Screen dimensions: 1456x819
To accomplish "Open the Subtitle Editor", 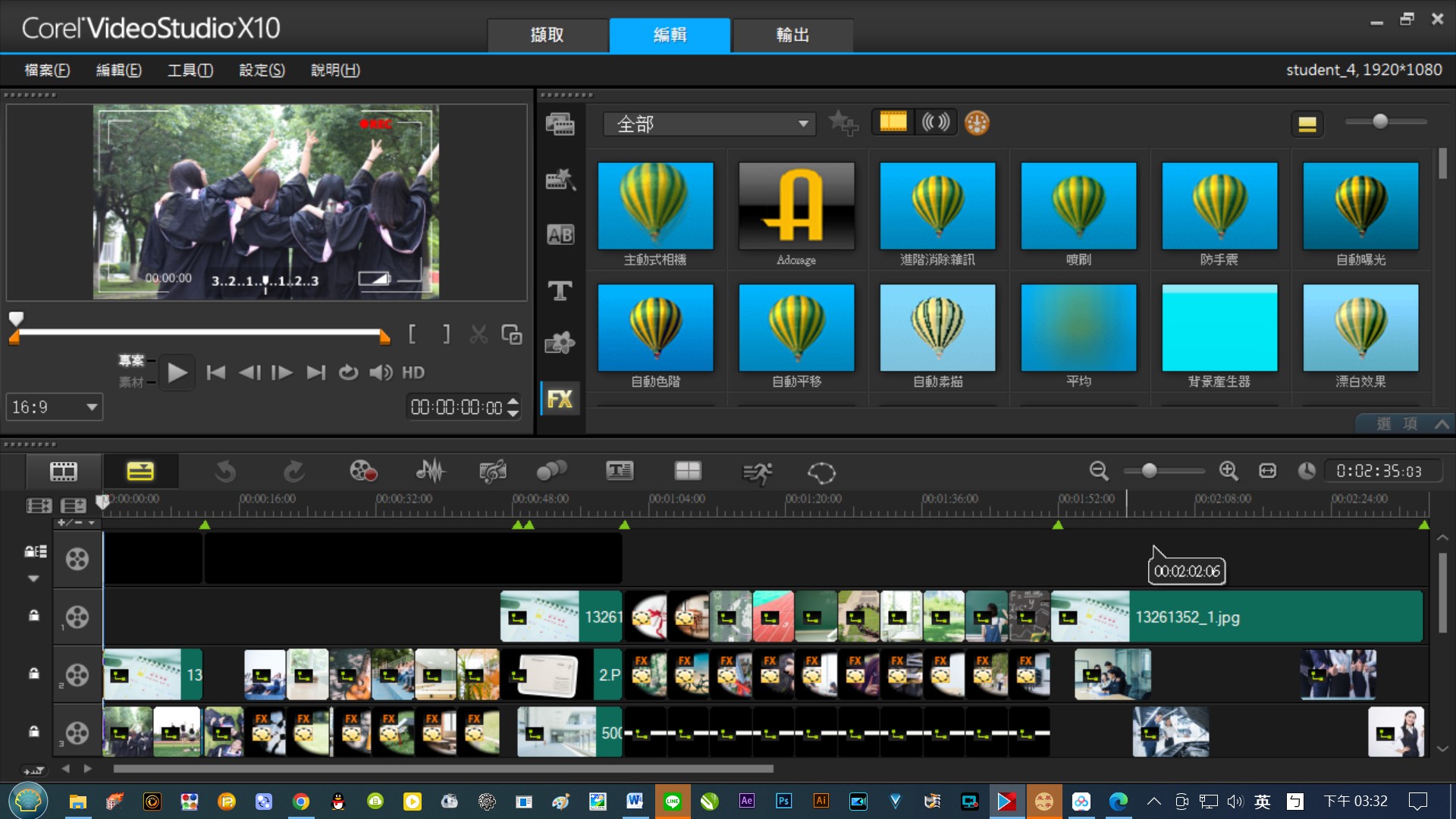I will [x=620, y=472].
